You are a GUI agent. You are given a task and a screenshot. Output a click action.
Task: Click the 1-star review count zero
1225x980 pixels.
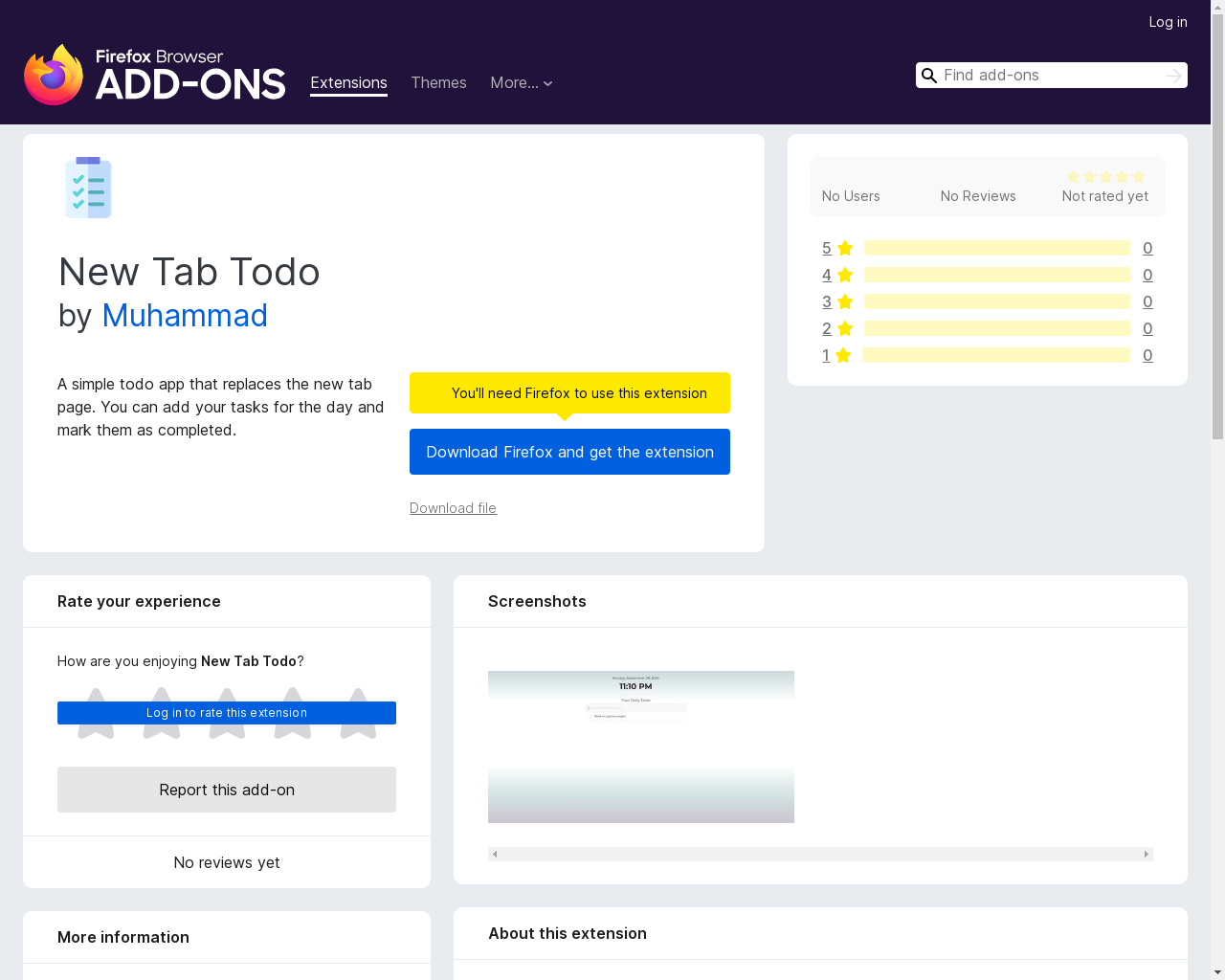tap(1147, 355)
